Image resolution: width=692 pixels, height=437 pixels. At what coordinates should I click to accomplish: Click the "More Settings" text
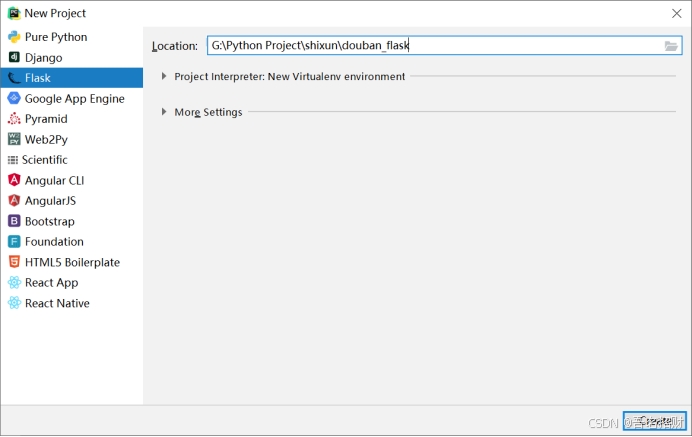pyautogui.click(x=208, y=112)
